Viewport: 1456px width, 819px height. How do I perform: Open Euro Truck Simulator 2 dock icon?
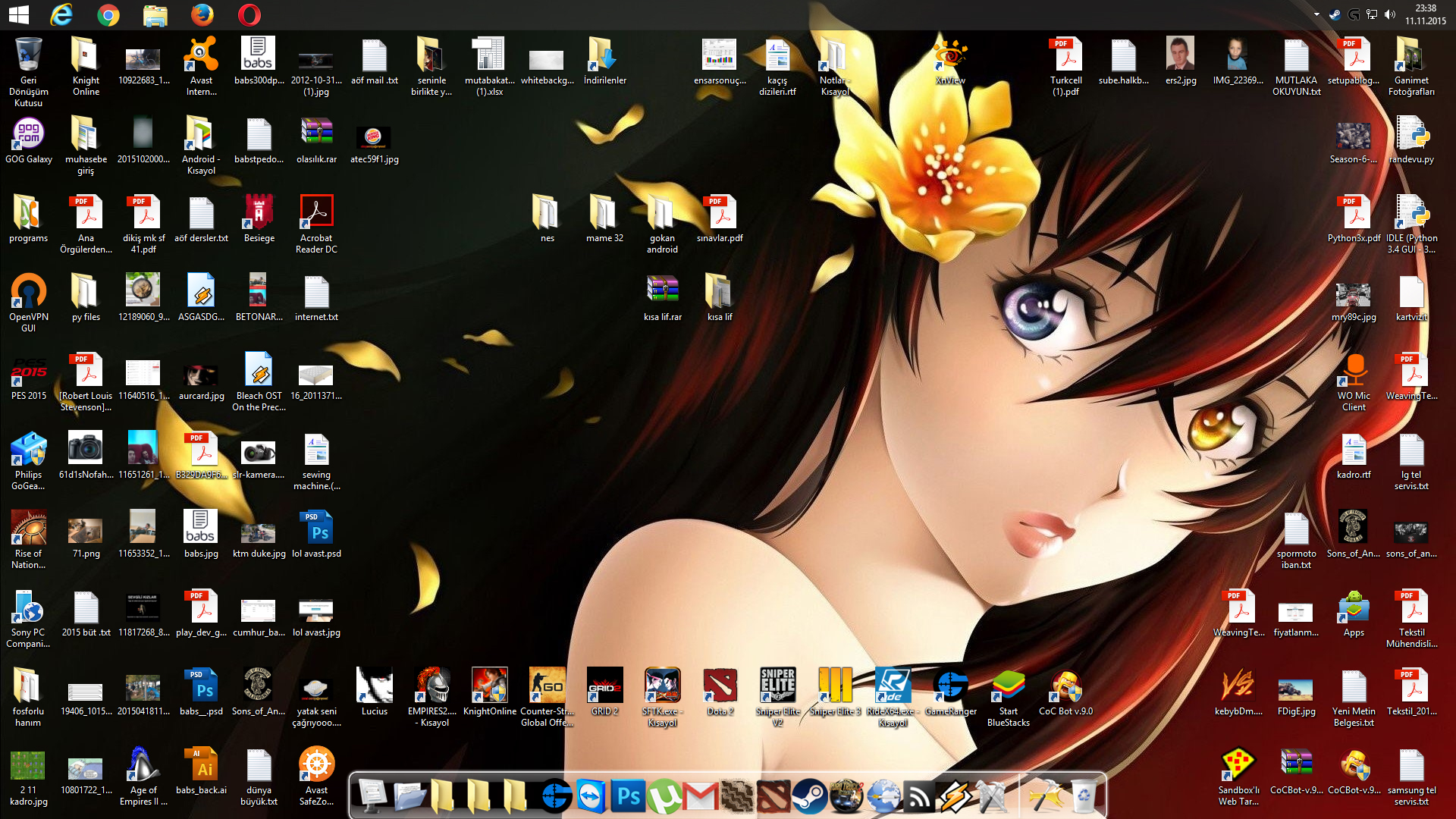coord(846,797)
